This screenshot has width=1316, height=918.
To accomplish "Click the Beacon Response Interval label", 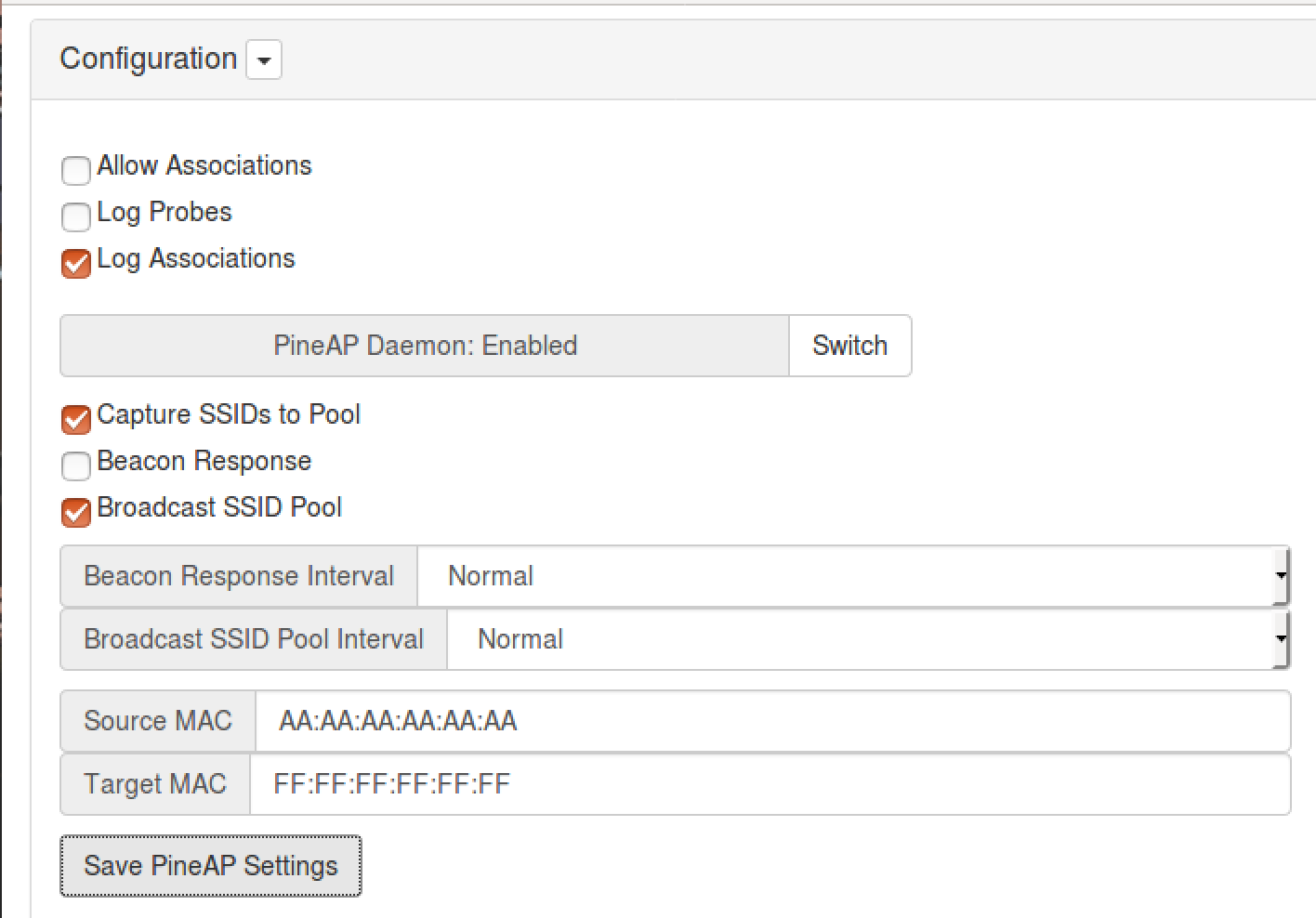I will (239, 576).
